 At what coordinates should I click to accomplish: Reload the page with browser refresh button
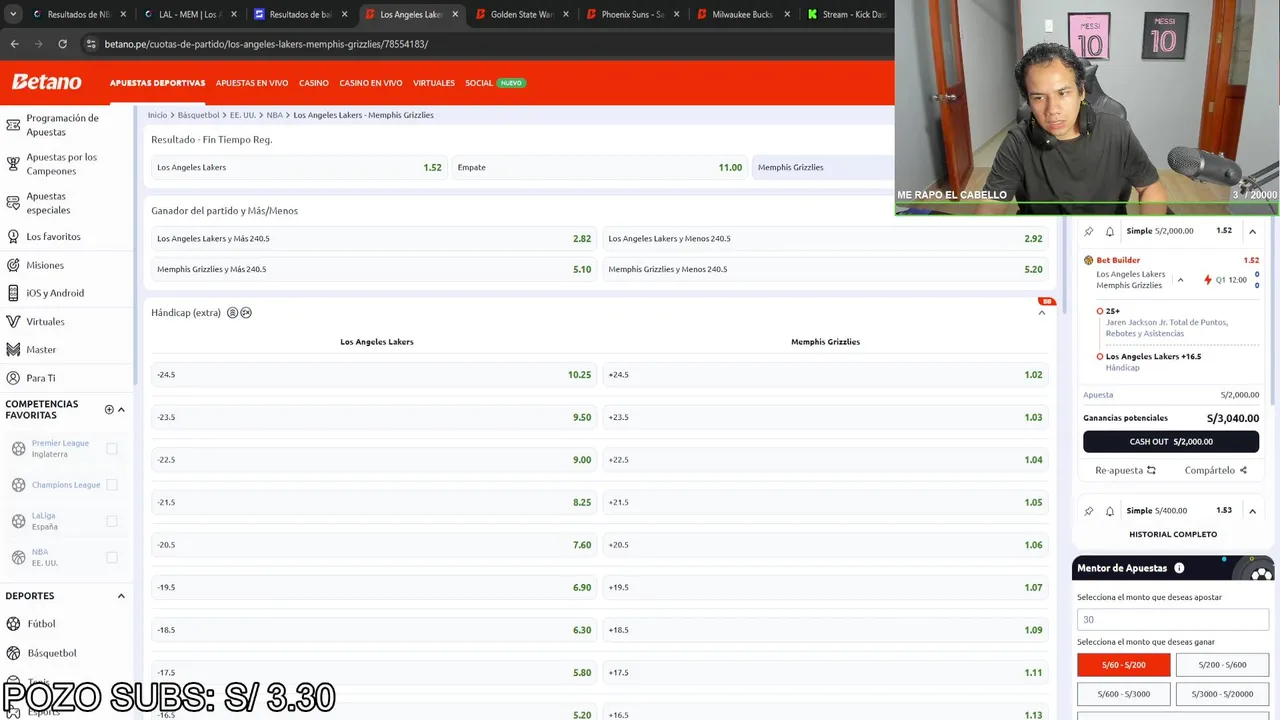pyautogui.click(x=62, y=44)
